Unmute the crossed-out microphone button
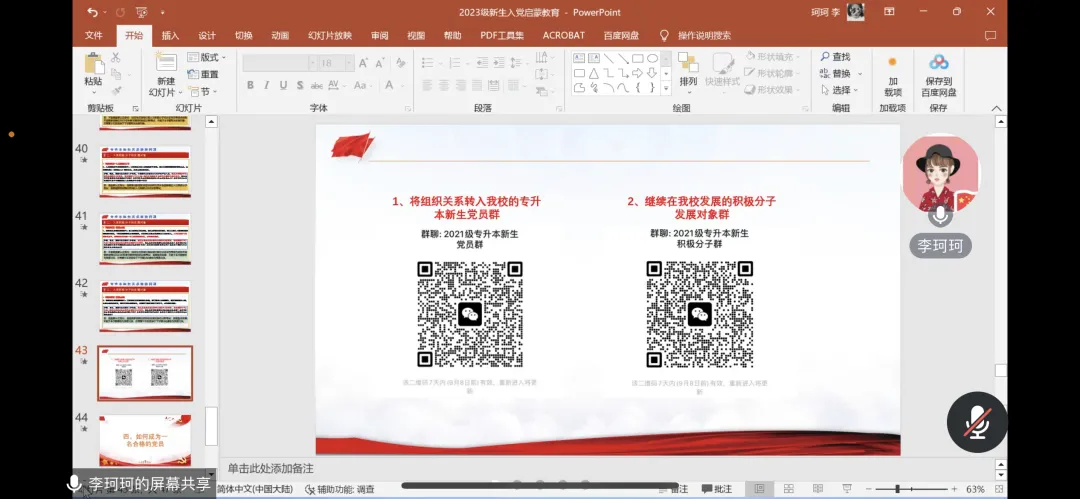The height and width of the screenshot is (499, 1080). coord(976,424)
